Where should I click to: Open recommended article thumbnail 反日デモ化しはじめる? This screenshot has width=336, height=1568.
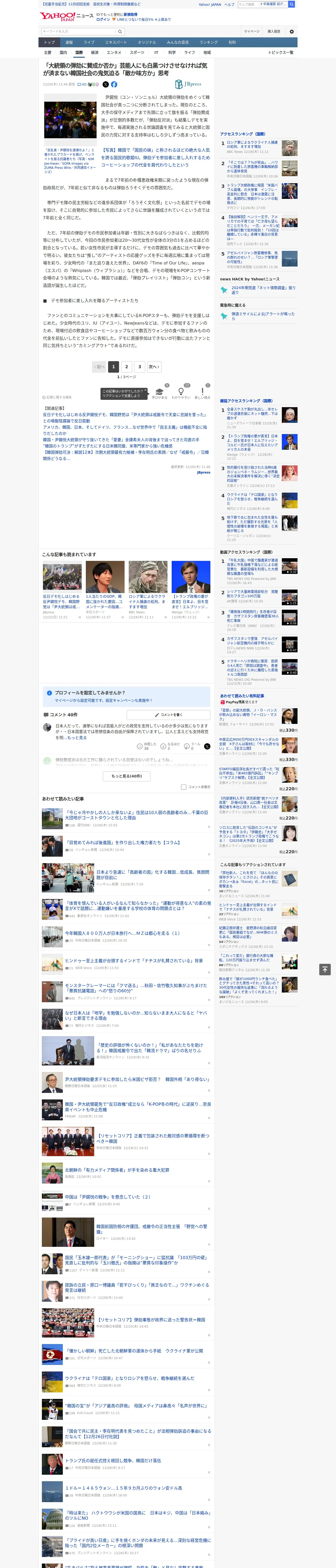[x=62, y=577]
